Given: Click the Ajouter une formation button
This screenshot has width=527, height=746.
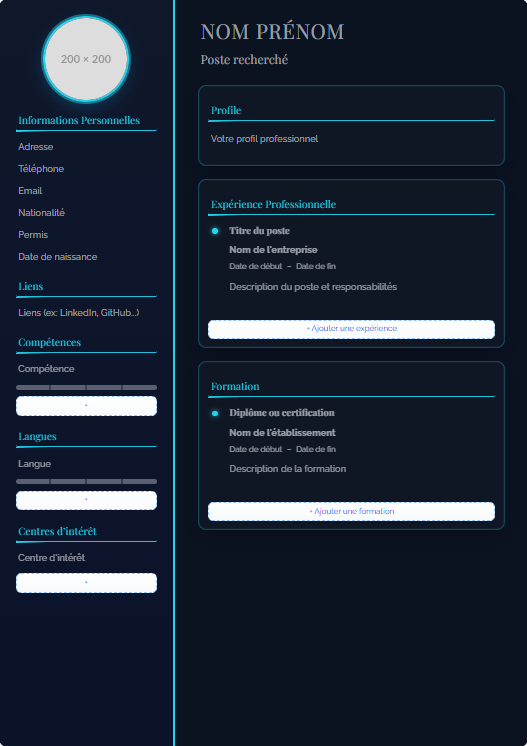Looking at the screenshot, I should point(351,511).
